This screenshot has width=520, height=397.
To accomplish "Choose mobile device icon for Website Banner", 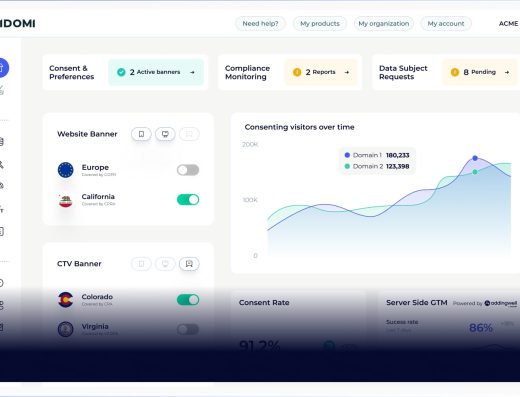I will coord(141,134).
